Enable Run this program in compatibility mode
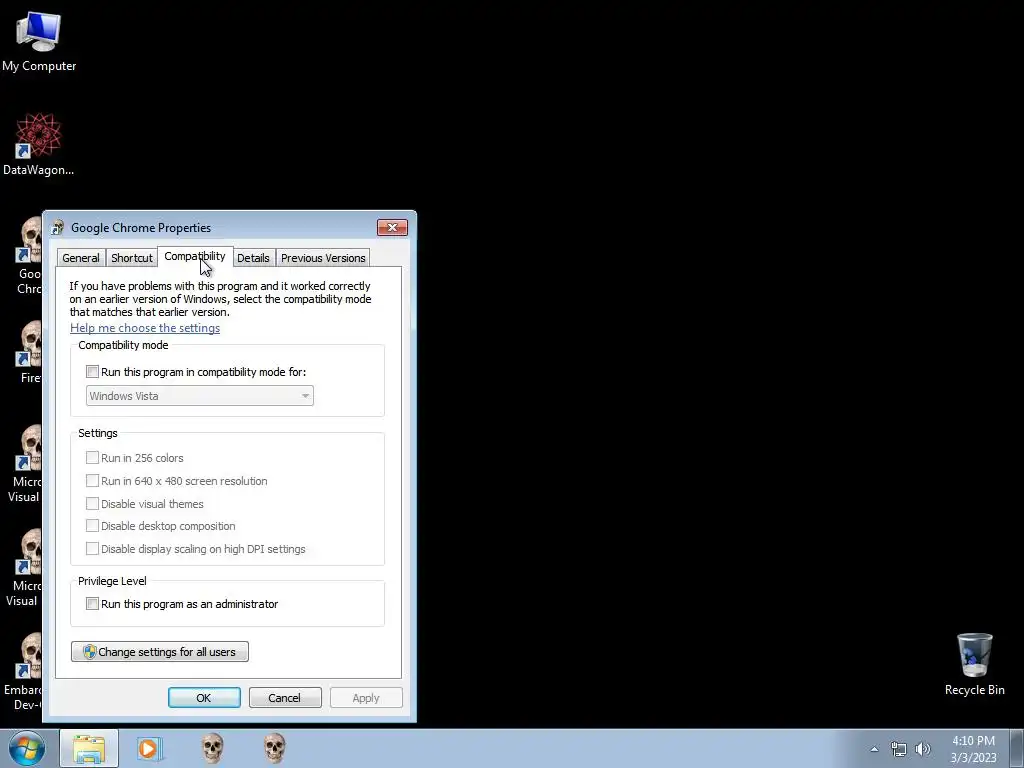The image size is (1024, 768). [92, 372]
